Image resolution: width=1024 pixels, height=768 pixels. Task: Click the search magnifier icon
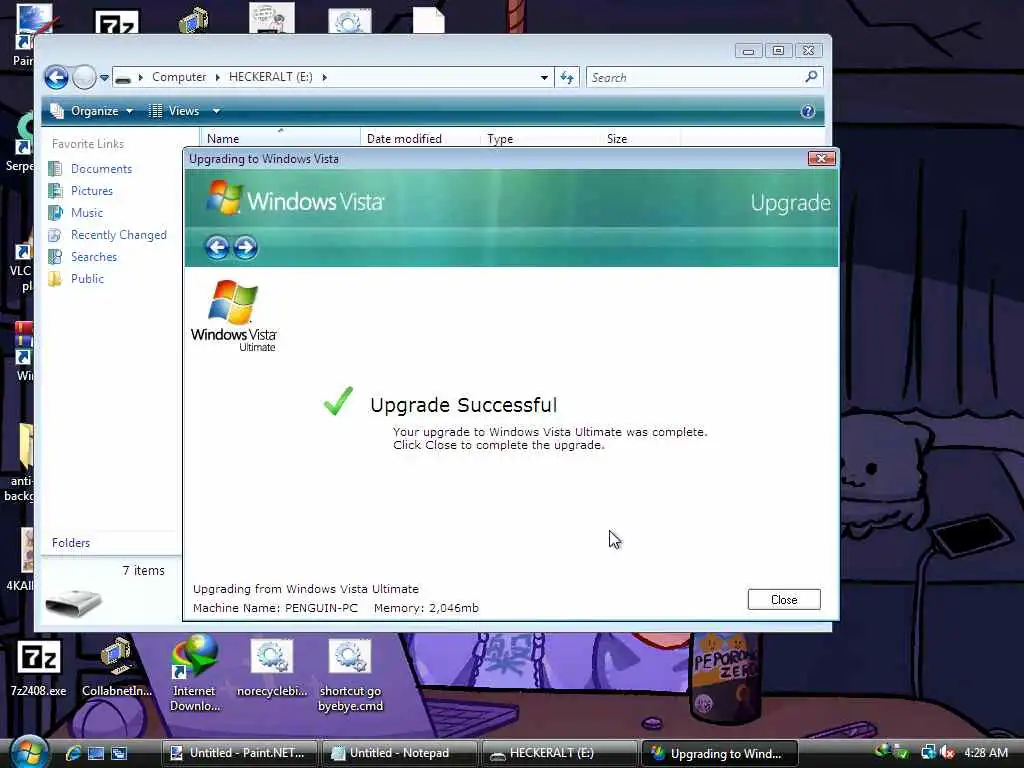point(811,77)
